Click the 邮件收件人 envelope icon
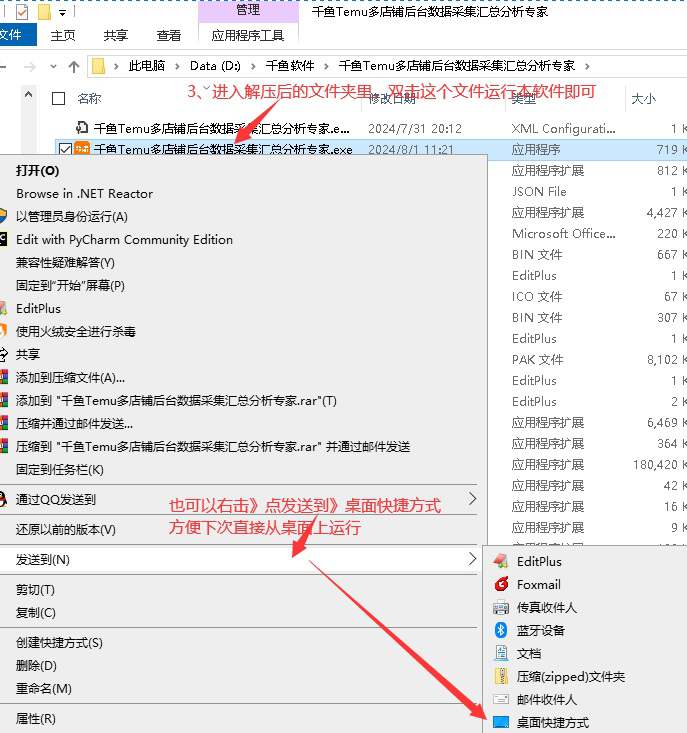Image resolution: width=687 pixels, height=733 pixels. pos(501,698)
